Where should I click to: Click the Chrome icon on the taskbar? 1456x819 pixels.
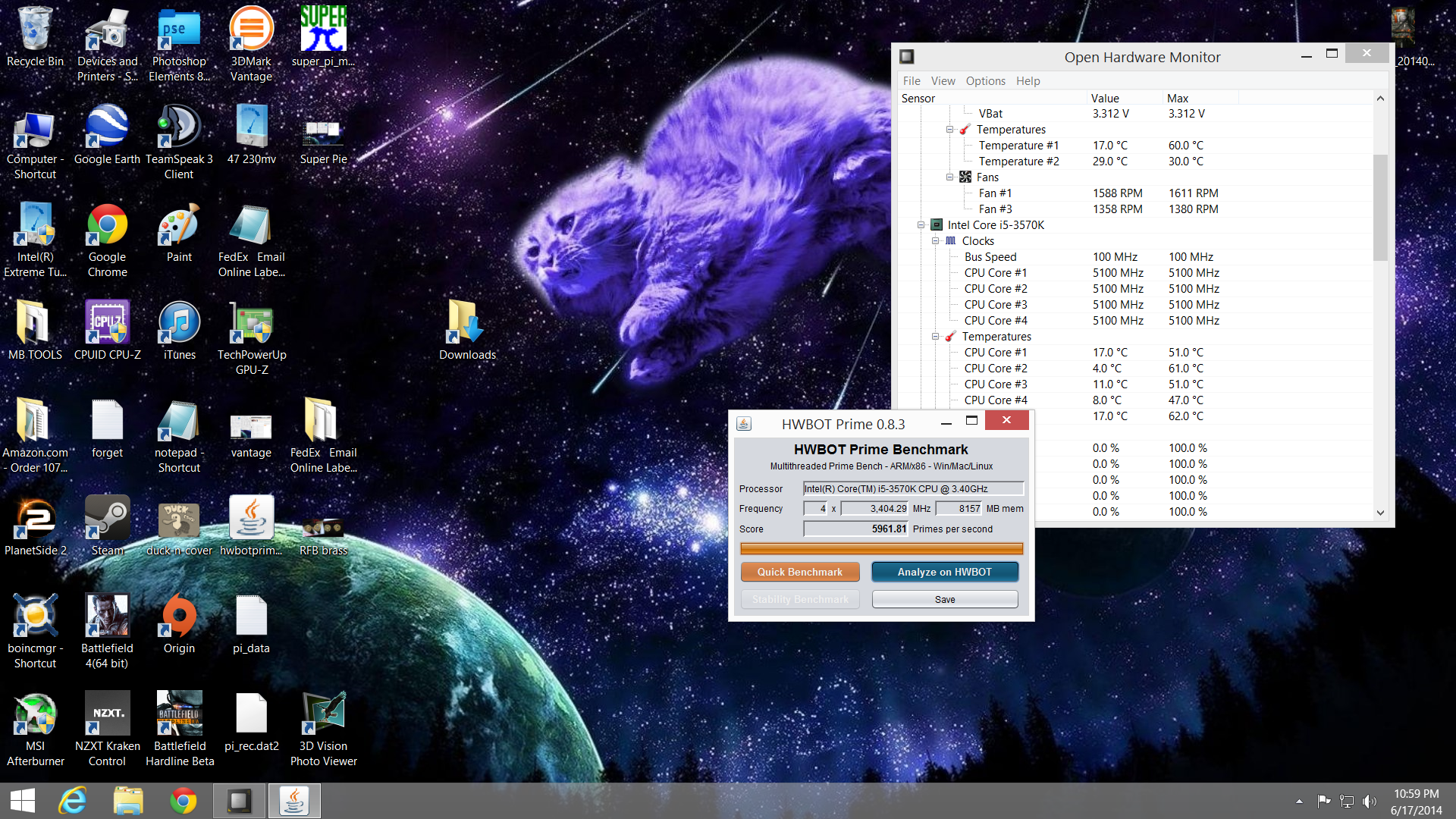183,801
